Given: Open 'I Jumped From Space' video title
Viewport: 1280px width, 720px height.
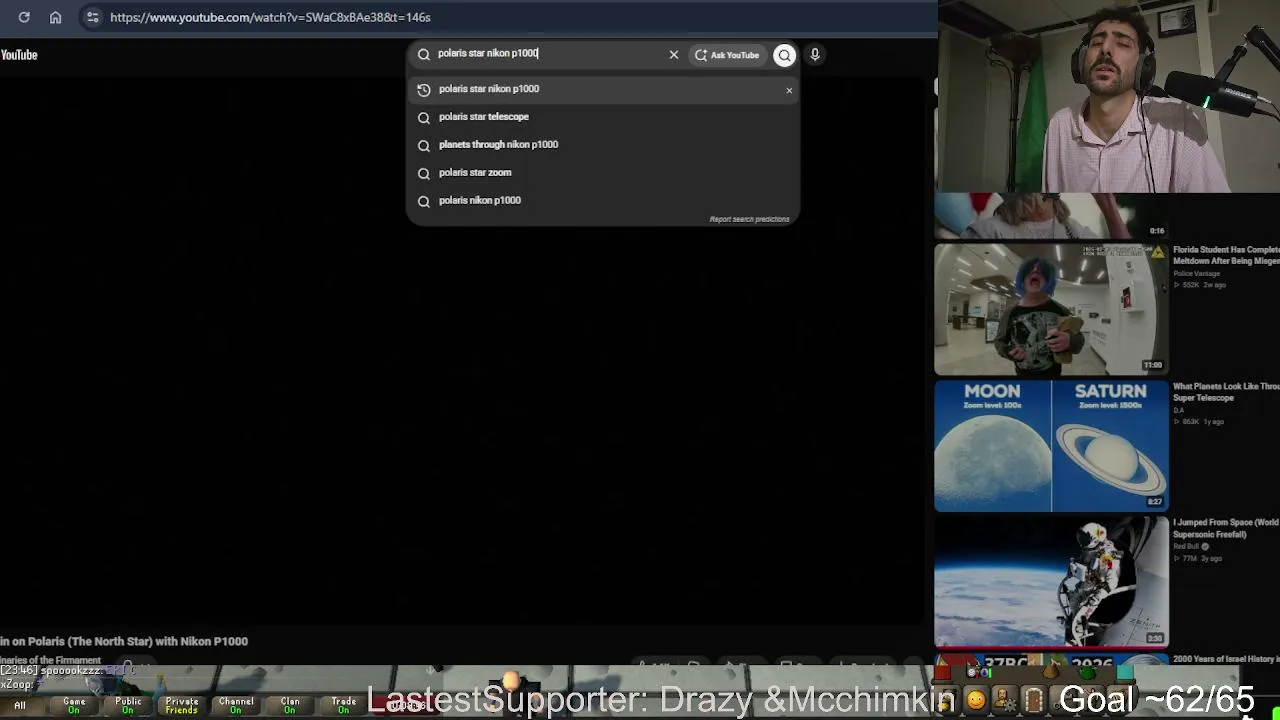Looking at the screenshot, I should [1226, 528].
